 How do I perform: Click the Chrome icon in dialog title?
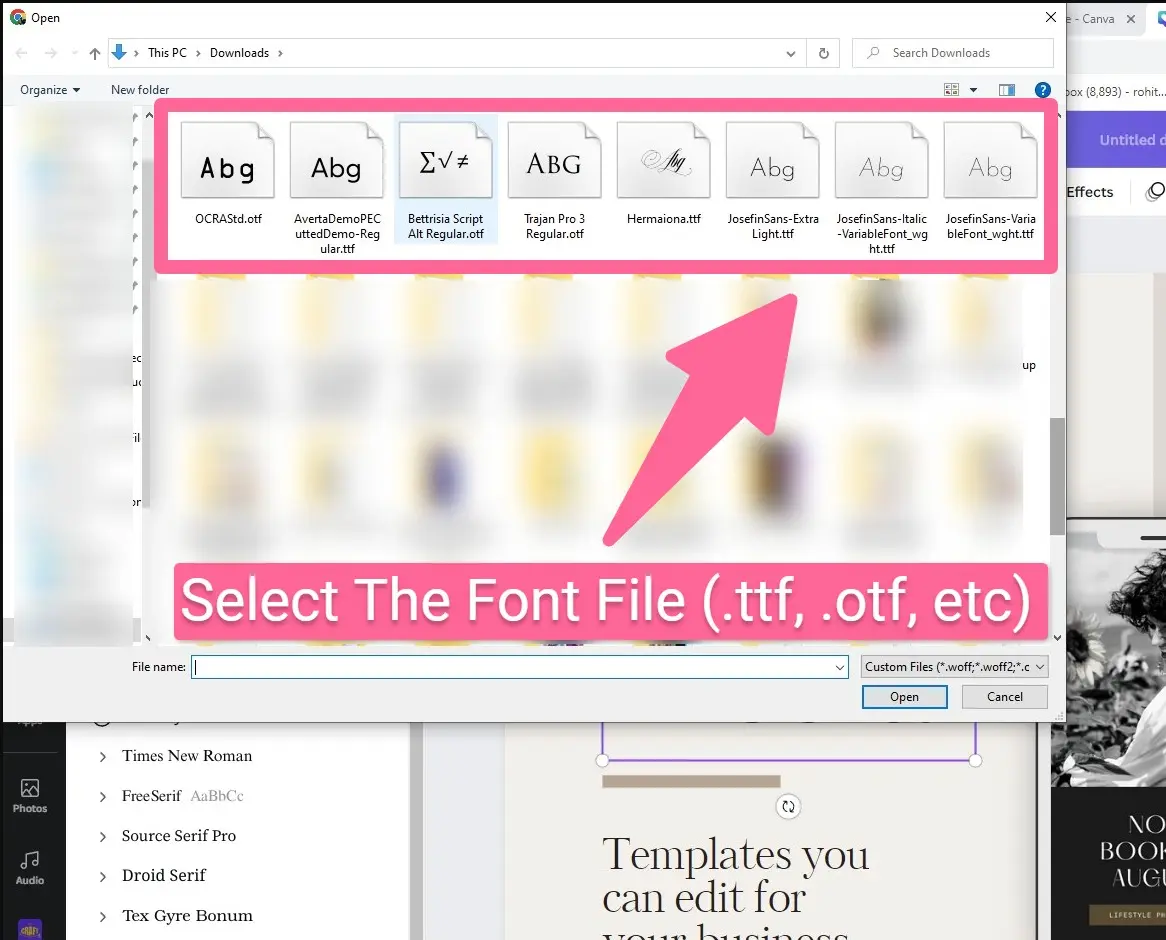[18, 17]
